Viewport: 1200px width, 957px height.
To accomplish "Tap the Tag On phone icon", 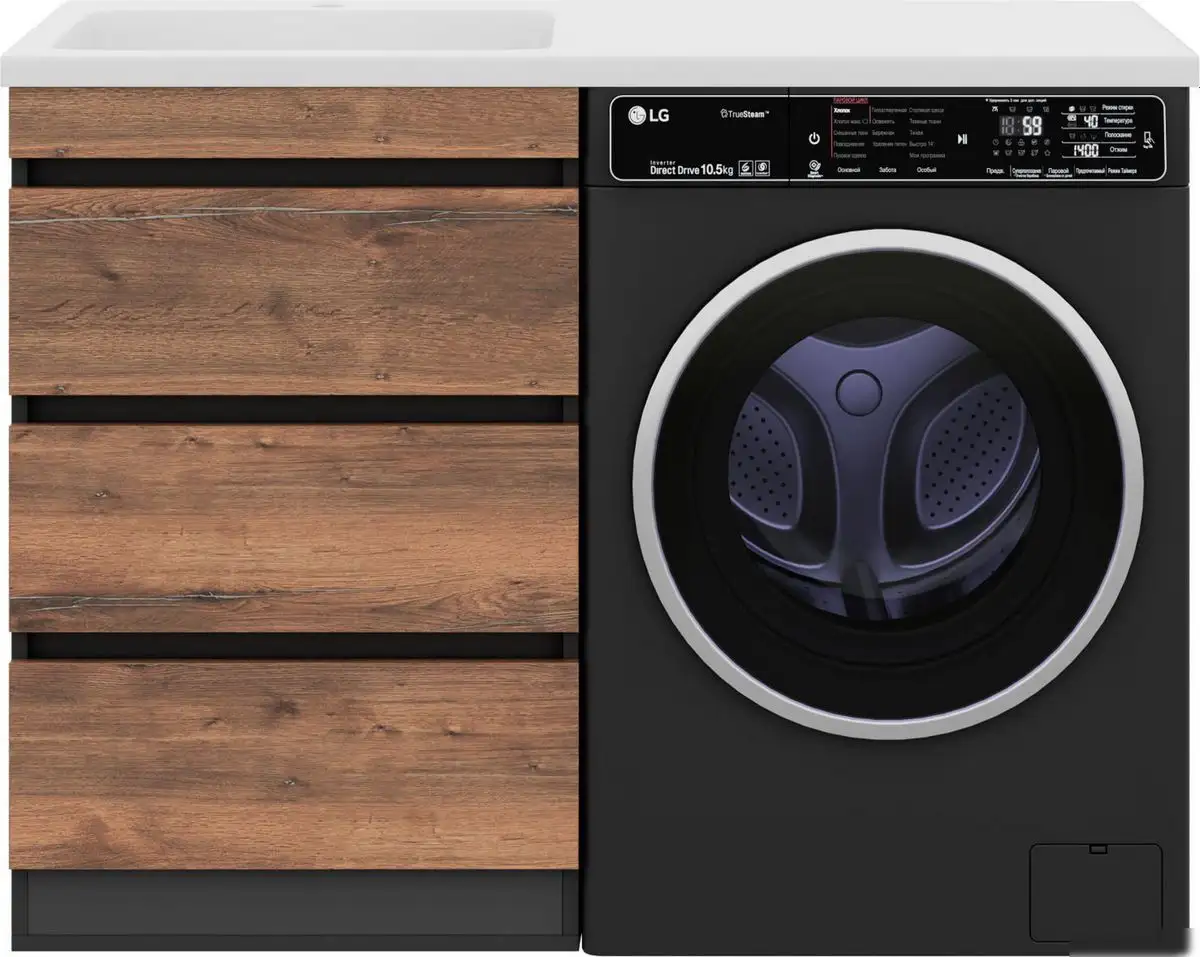I will 1149,140.
